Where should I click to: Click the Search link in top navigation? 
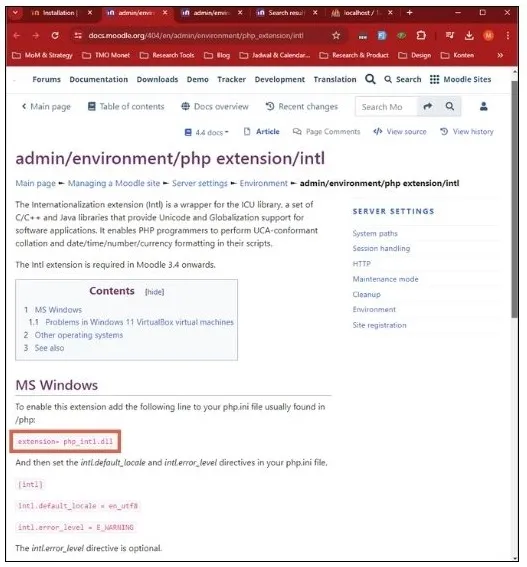(403, 79)
